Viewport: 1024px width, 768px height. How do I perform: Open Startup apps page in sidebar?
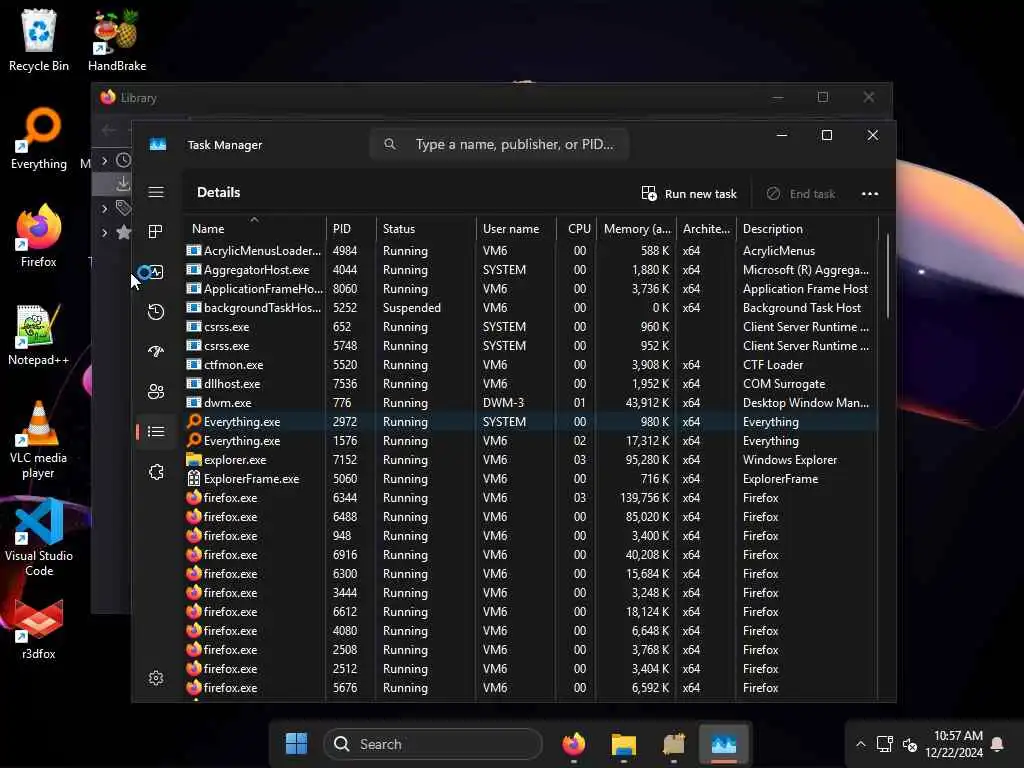[x=155, y=351]
